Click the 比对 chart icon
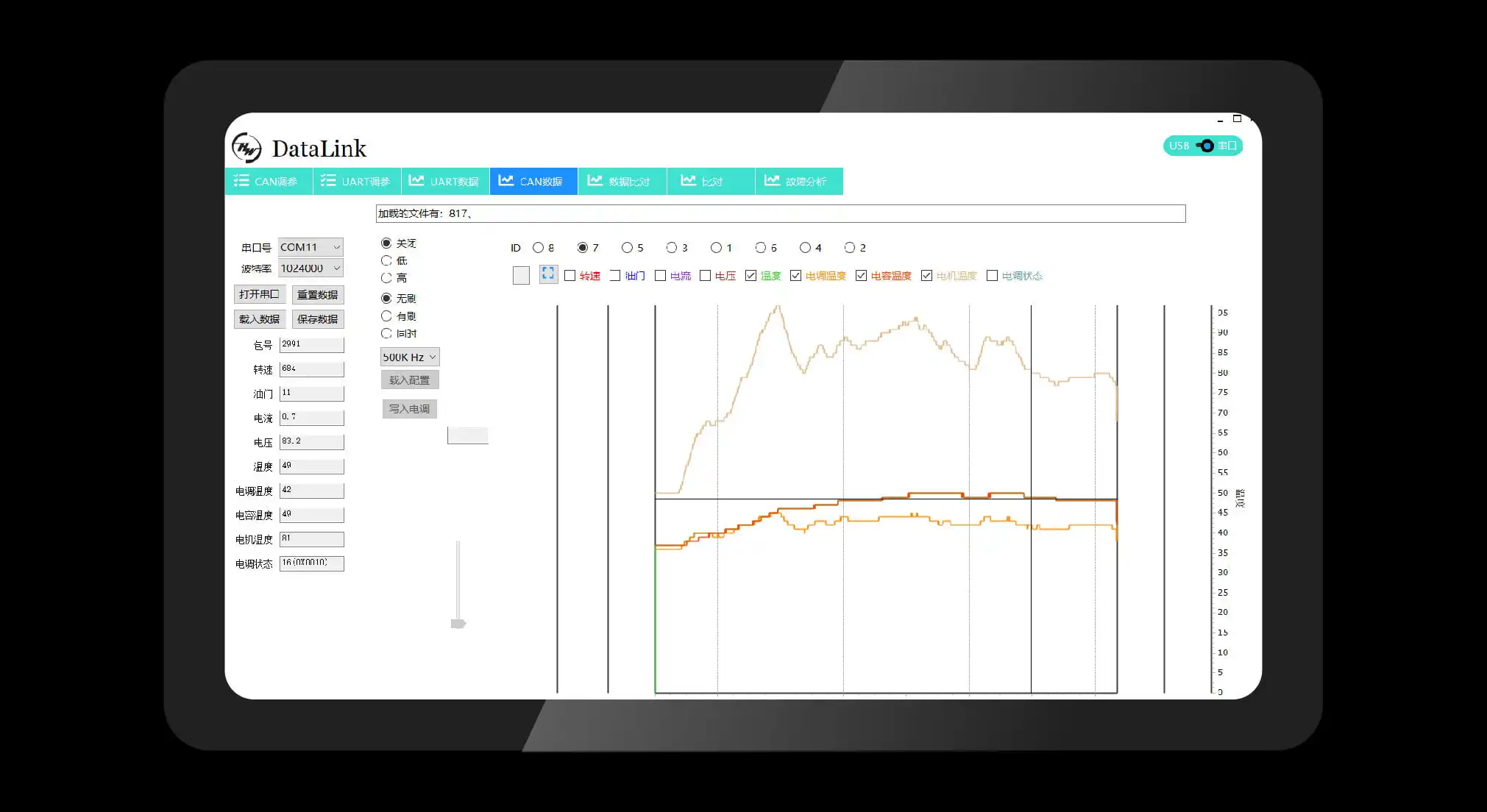This screenshot has height=812, width=1487. pyautogui.click(x=687, y=181)
